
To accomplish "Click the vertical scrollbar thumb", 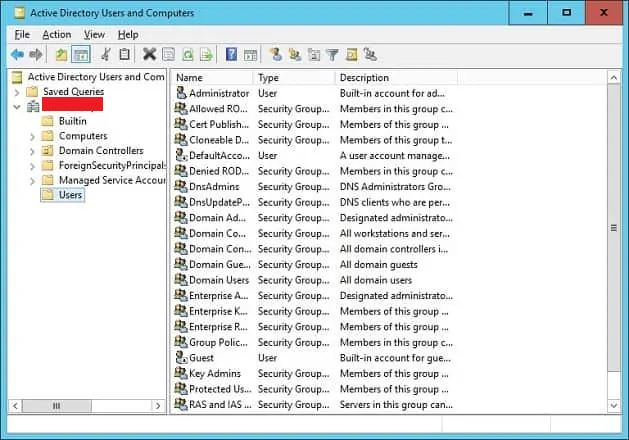I will 613,228.
